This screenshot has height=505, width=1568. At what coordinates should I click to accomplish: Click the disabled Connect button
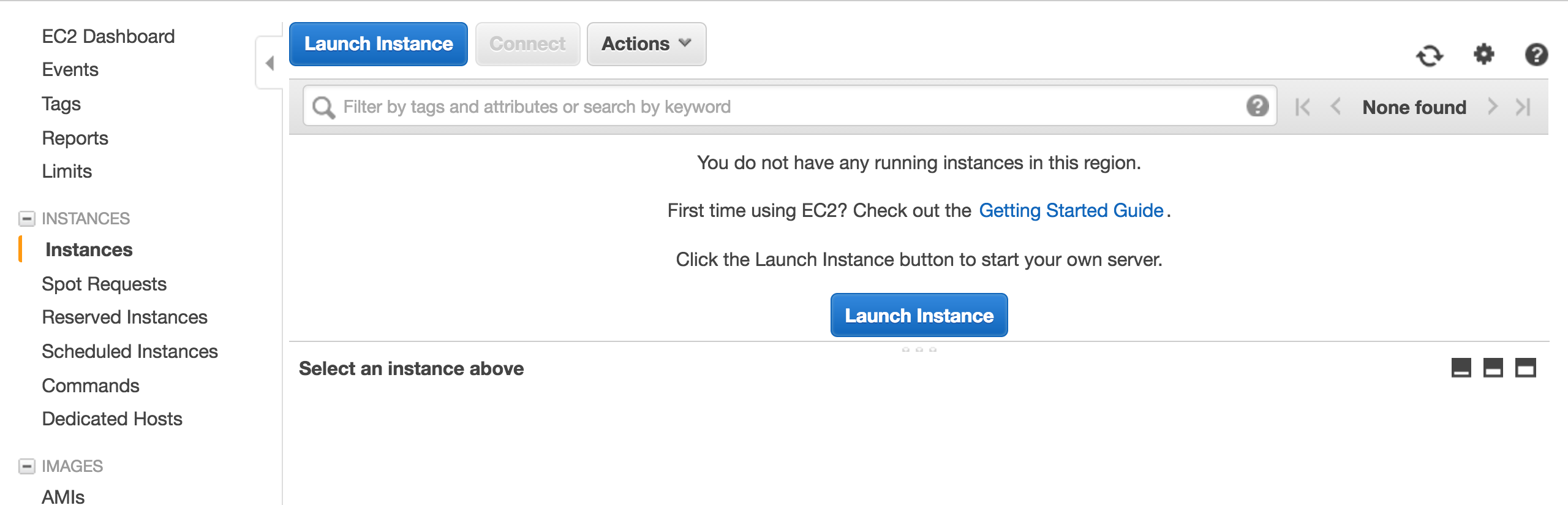pyautogui.click(x=527, y=44)
